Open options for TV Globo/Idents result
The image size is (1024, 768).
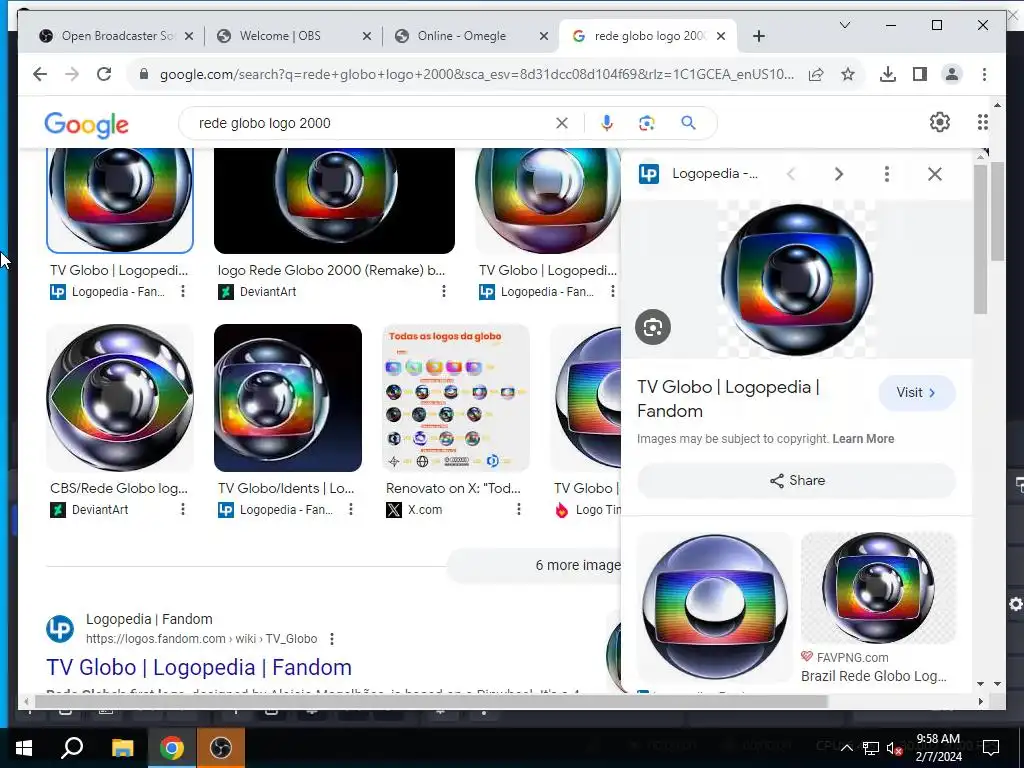click(351, 509)
